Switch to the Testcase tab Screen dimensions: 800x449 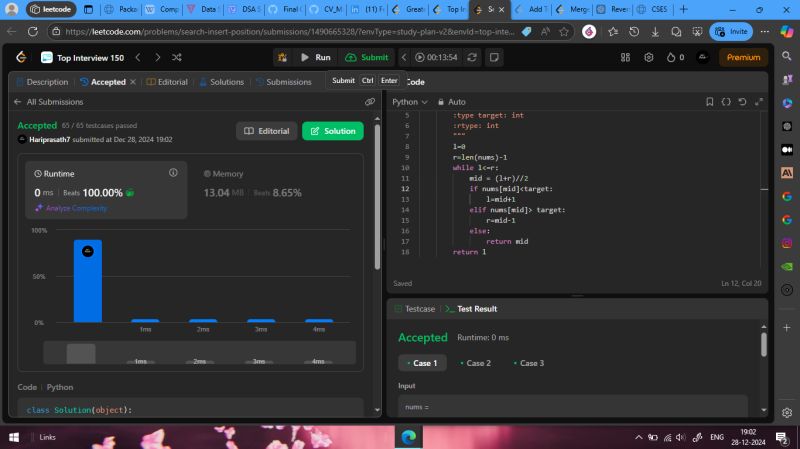415,309
